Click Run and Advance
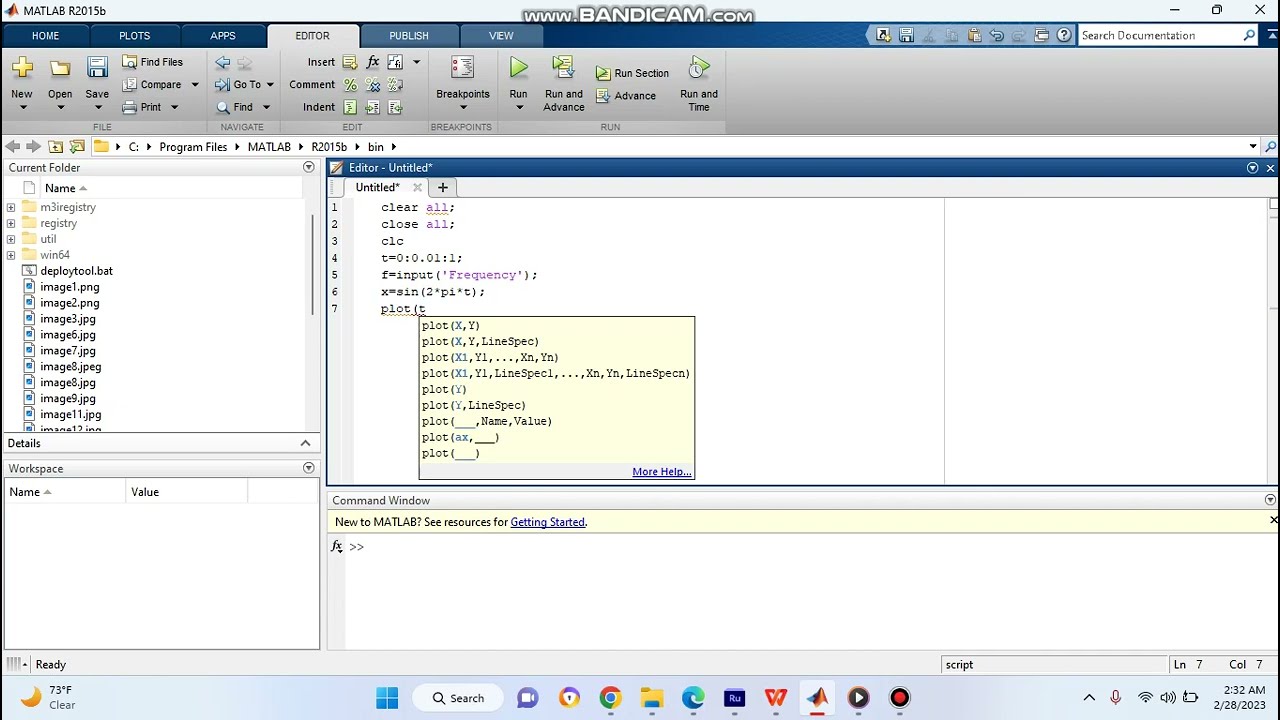The image size is (1280, 720). (x=564, y=83)
